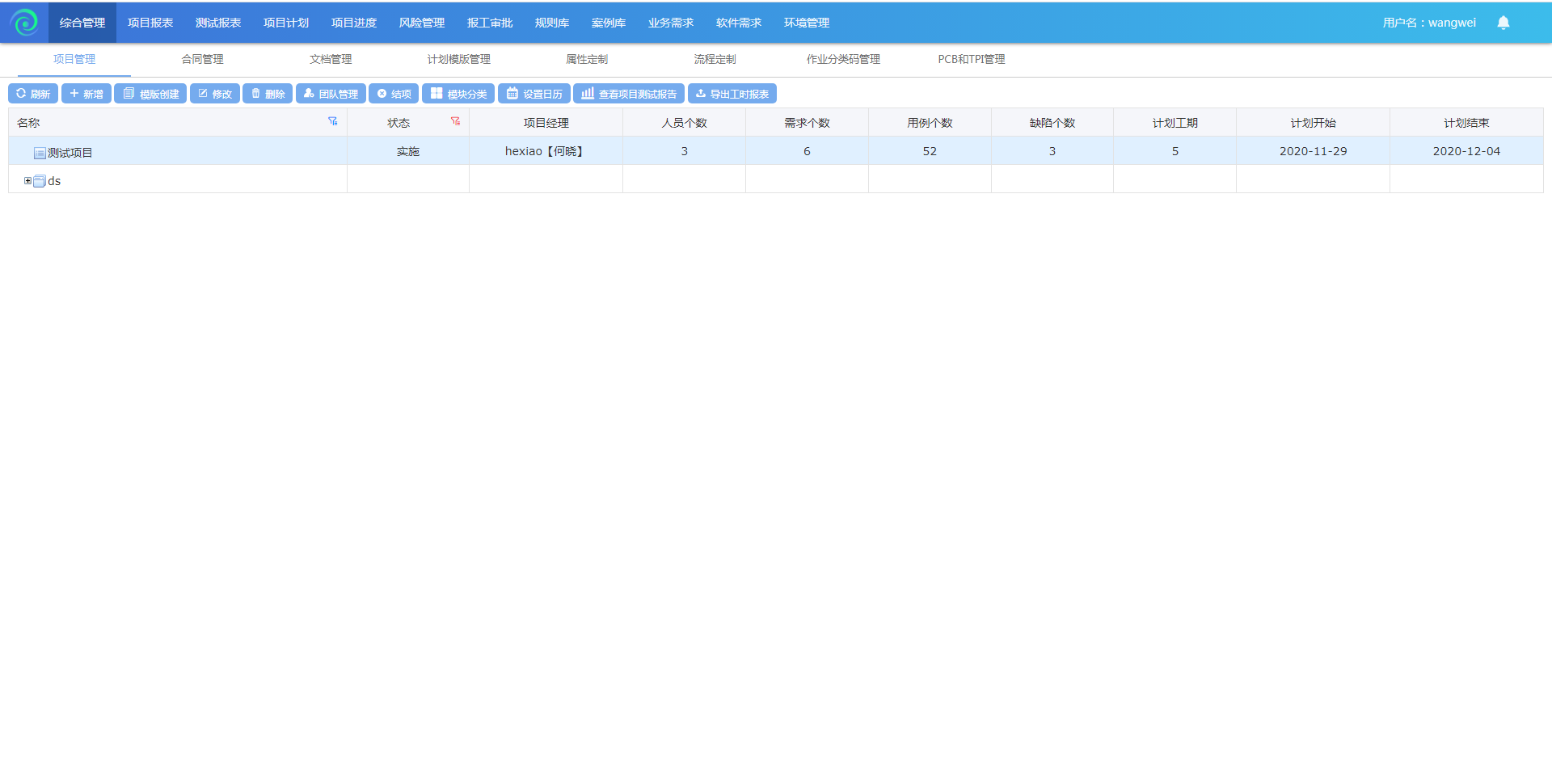
Task: Open the 测试报表 menu
Action: coord(217,23)
